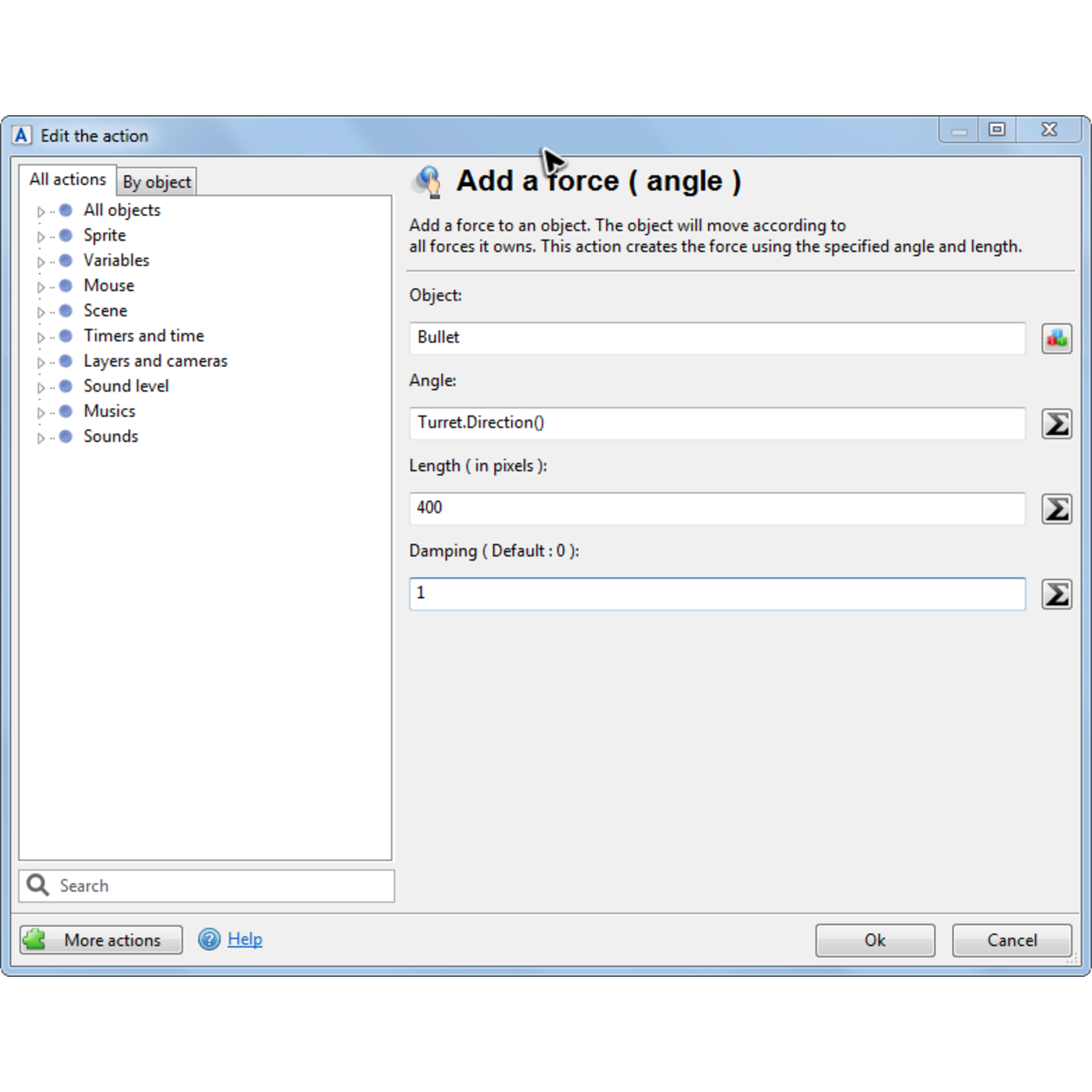The image size is (1092, 1092).
Task: Expand the Sounds category
Action: coord(40,436)
